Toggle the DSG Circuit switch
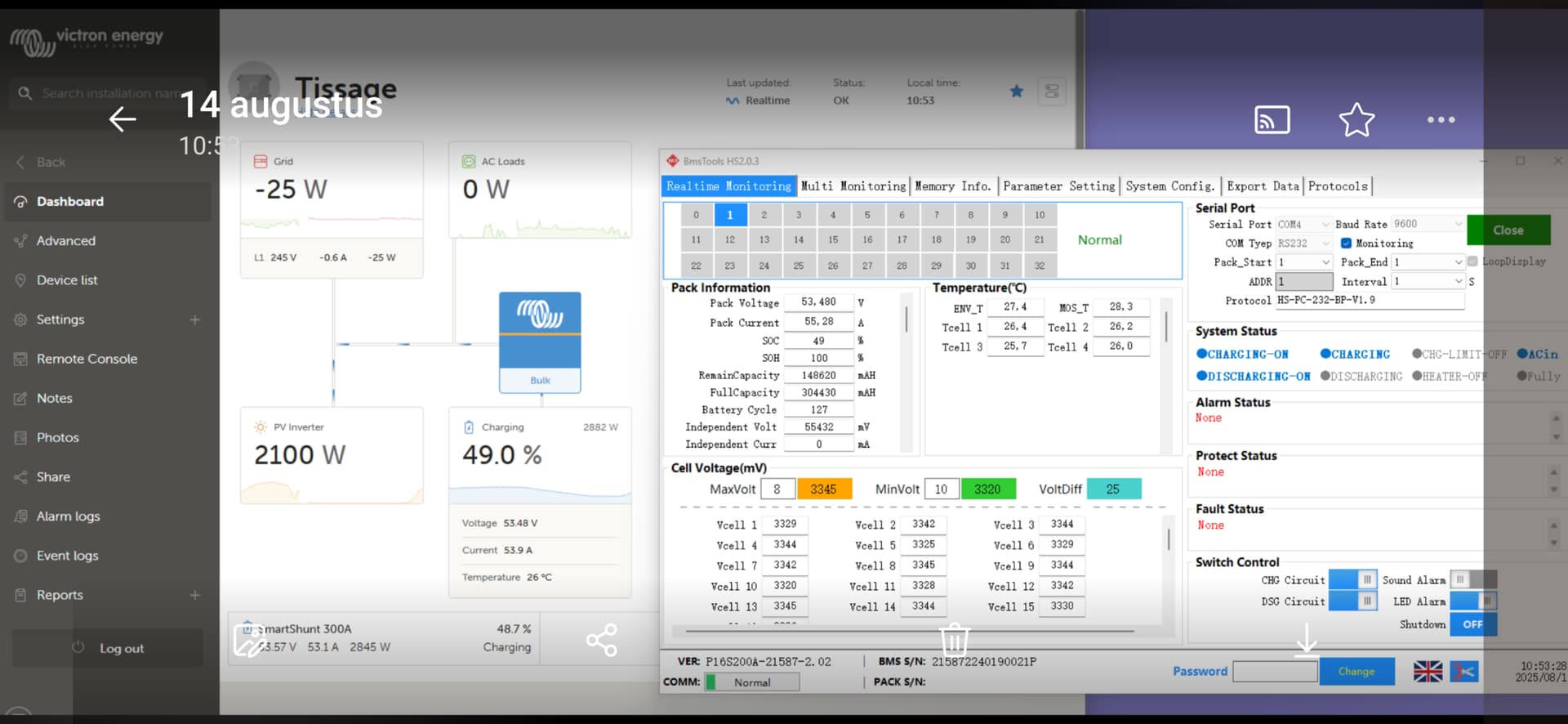 (x=1352, y=601)
